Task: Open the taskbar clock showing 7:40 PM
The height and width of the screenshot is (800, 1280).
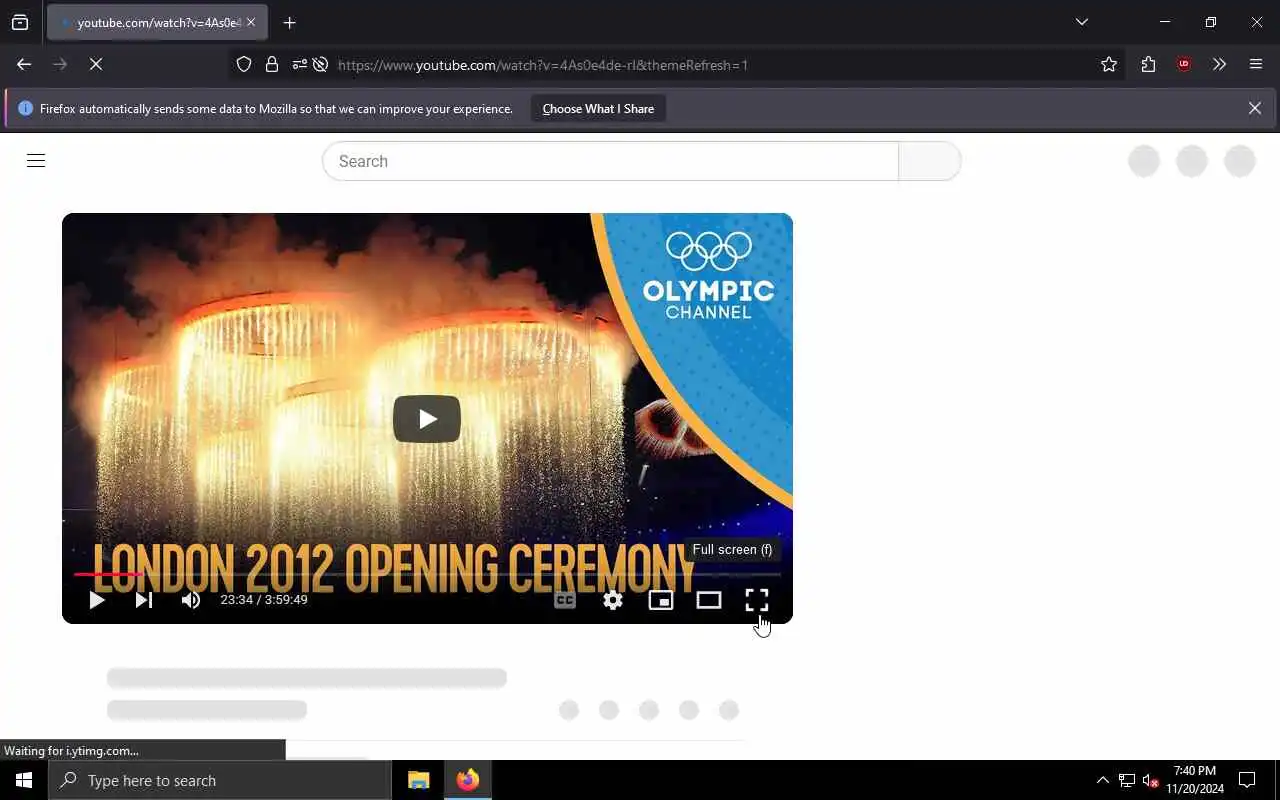Action: coord(1195,780)
